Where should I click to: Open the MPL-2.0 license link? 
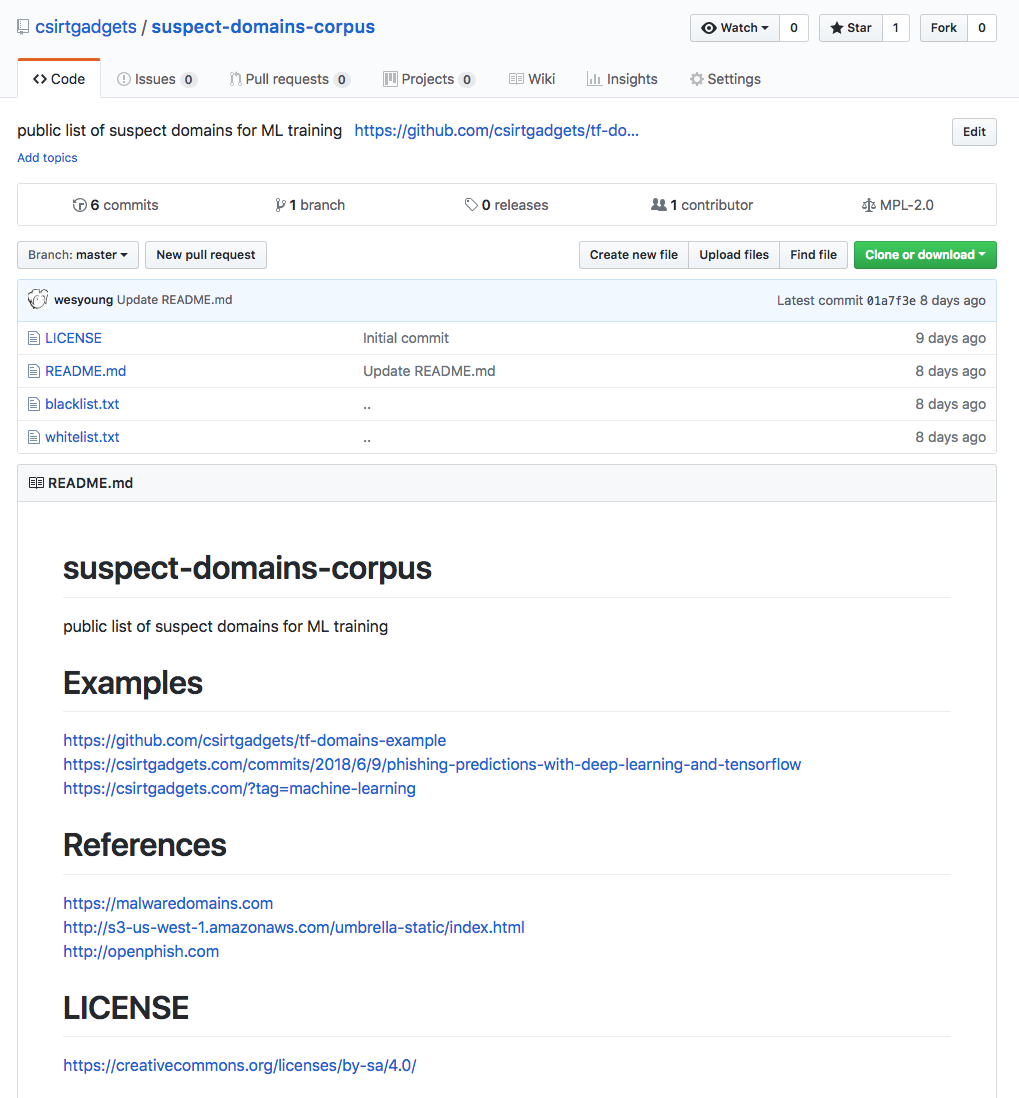click(x=898, y=205)
